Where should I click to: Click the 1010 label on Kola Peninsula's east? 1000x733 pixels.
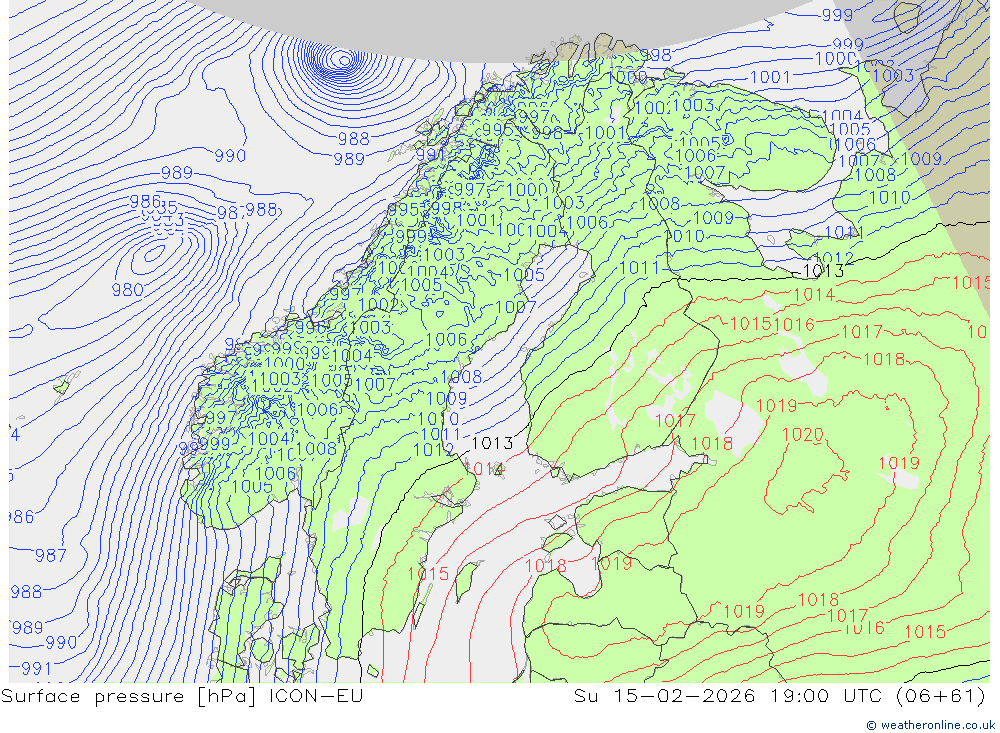click(890, 198)
